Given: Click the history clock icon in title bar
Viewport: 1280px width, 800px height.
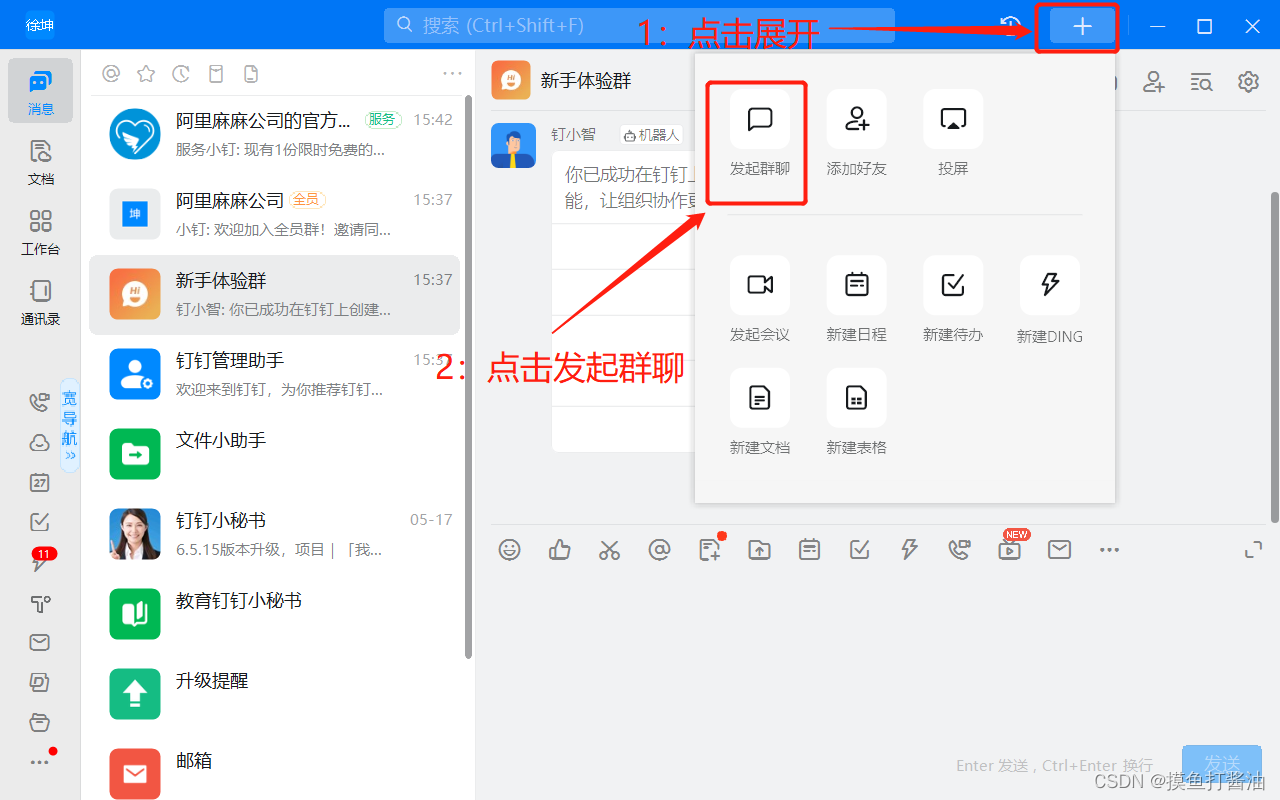Looking at the screenshot, I should point(1010,26).
